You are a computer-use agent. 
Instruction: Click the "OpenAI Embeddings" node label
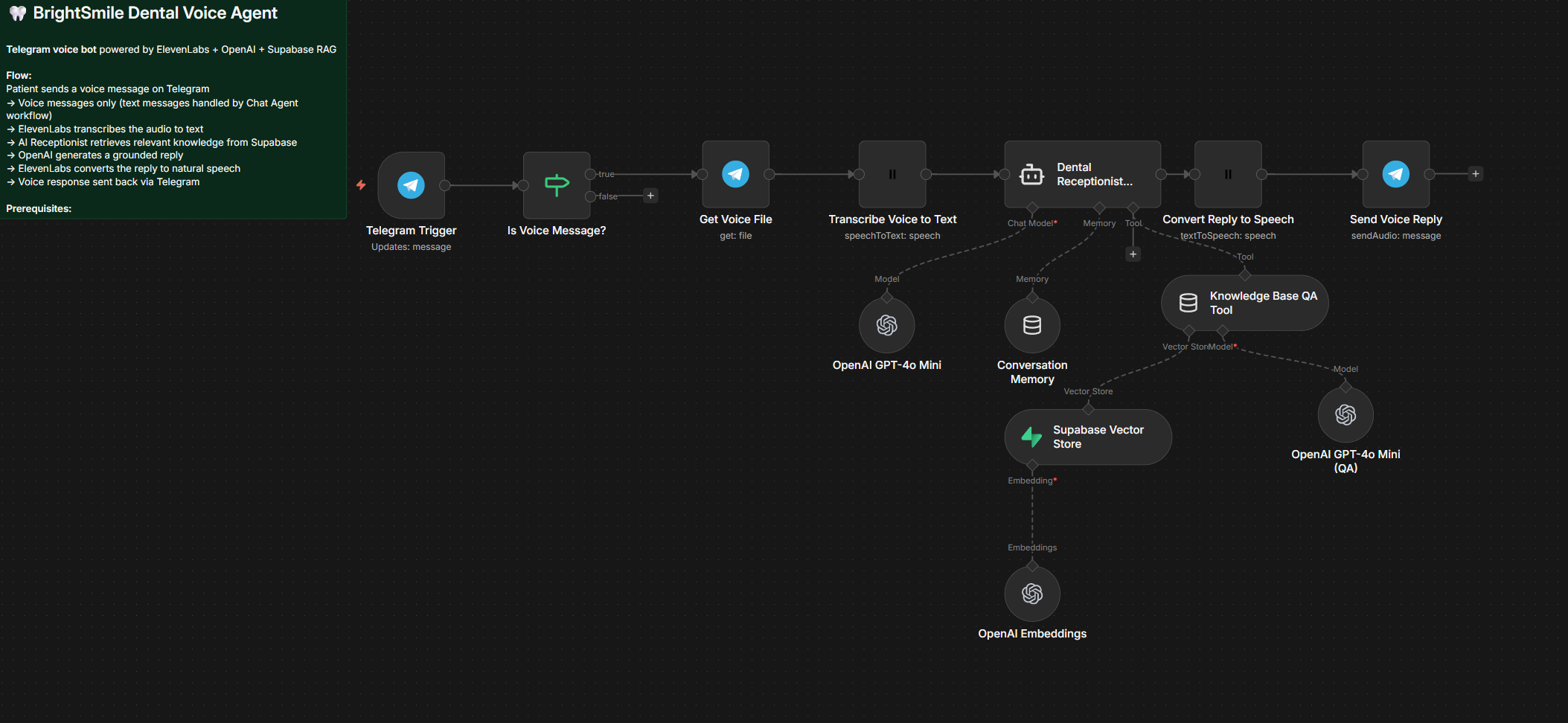[1032, 634]
